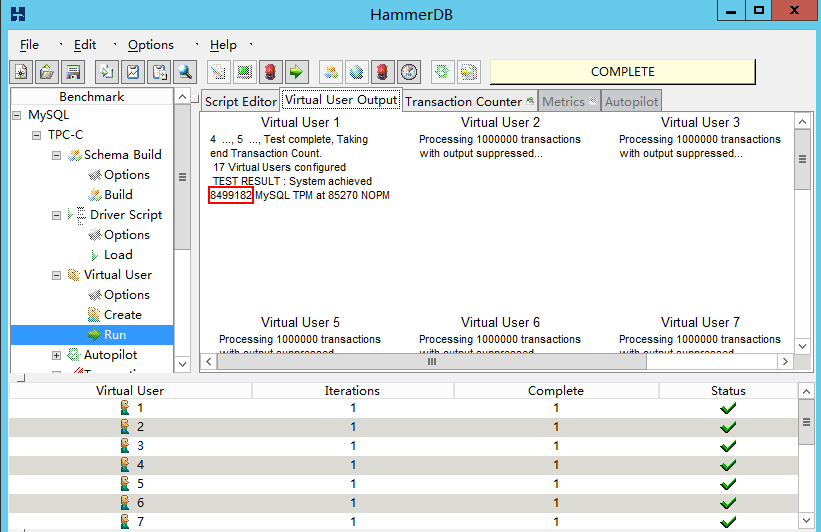Click the new document toolbar icon
Viewport: 821px width, 532px height.
(x=21, y=72)
